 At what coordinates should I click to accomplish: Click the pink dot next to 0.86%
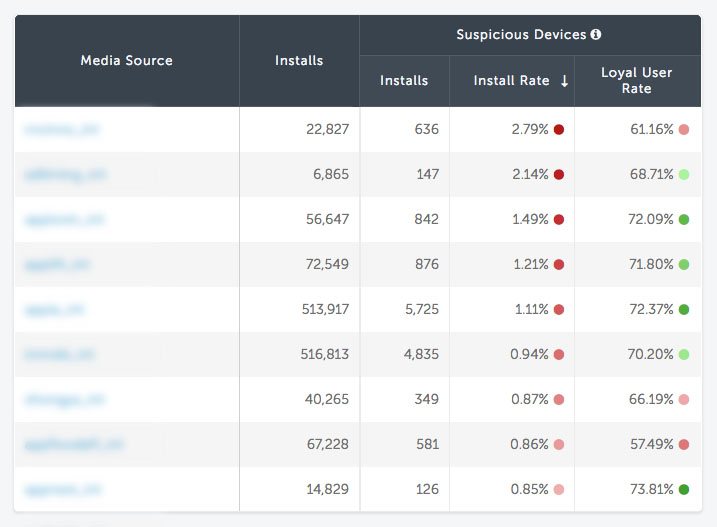(559, 444)
